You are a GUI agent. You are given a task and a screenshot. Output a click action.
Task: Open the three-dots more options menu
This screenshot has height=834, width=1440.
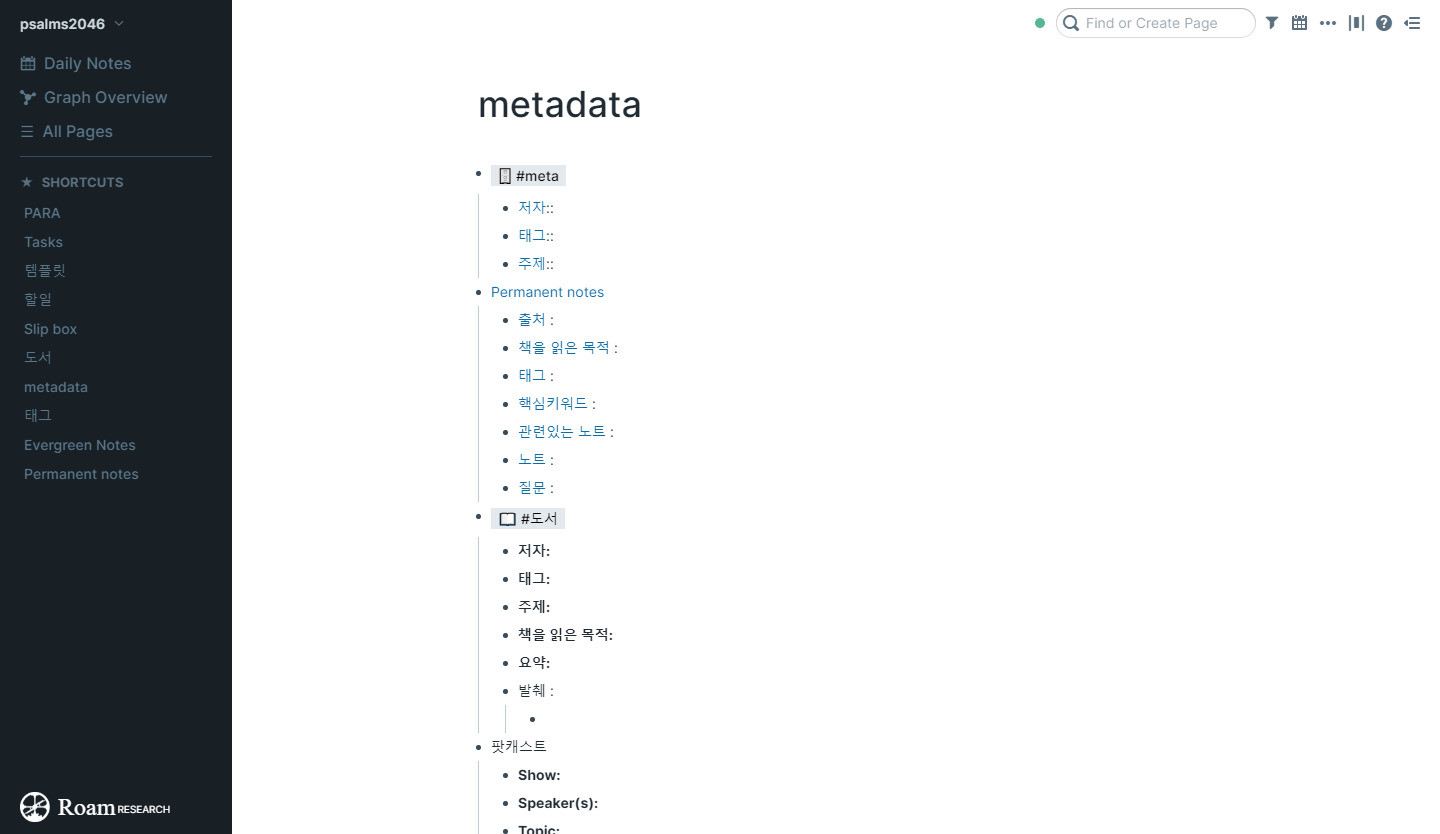click(x=1327, y=23)
